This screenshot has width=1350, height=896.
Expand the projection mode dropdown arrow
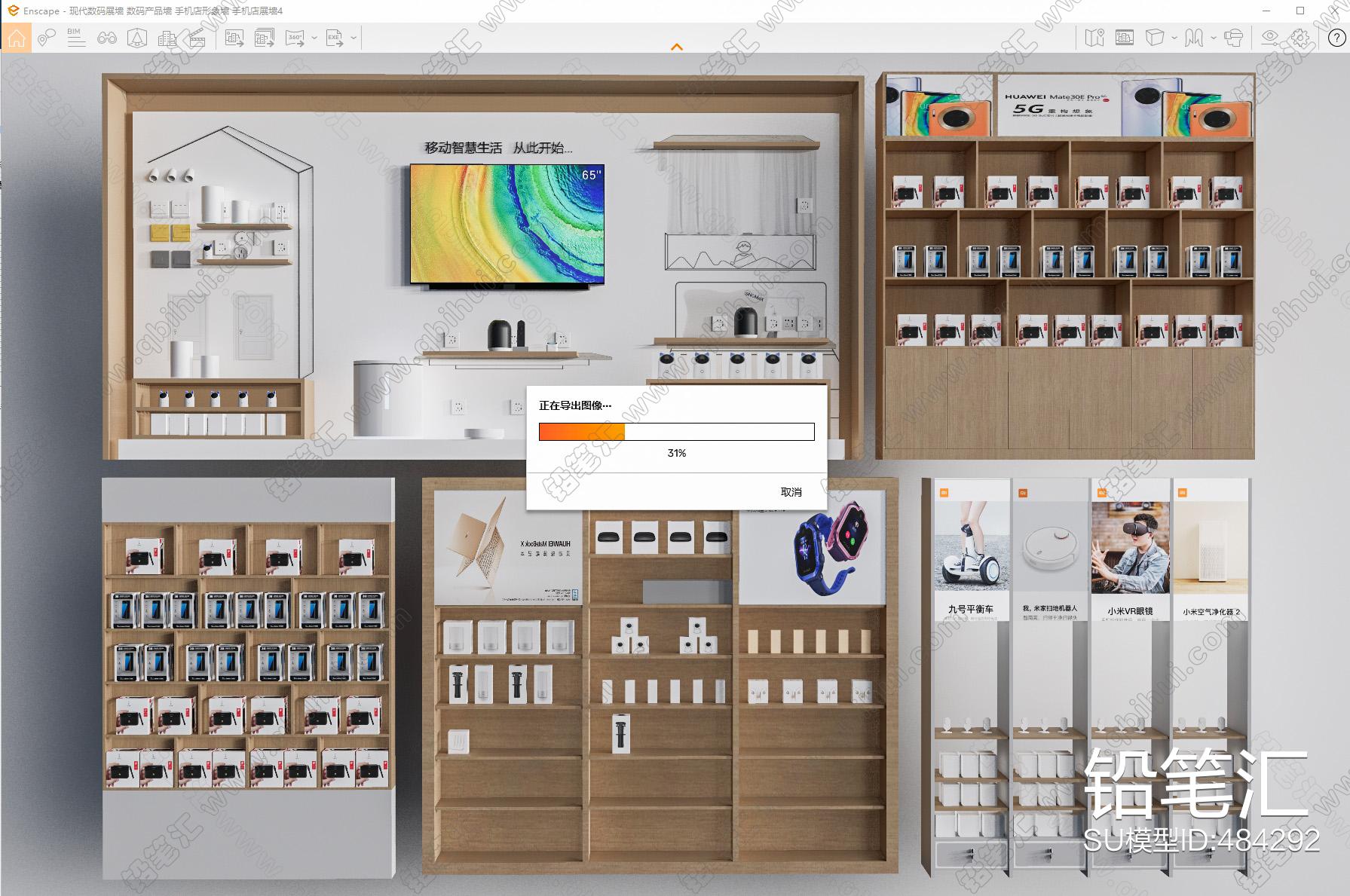tap(1174, 38)
